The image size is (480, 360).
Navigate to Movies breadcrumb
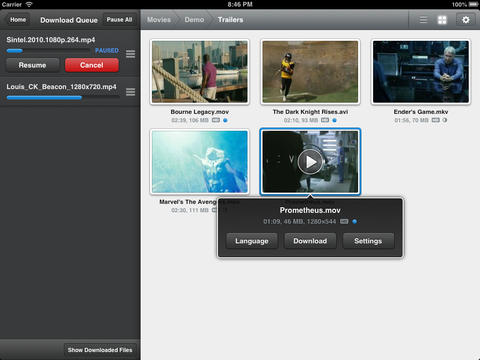[x=159, y=20]
